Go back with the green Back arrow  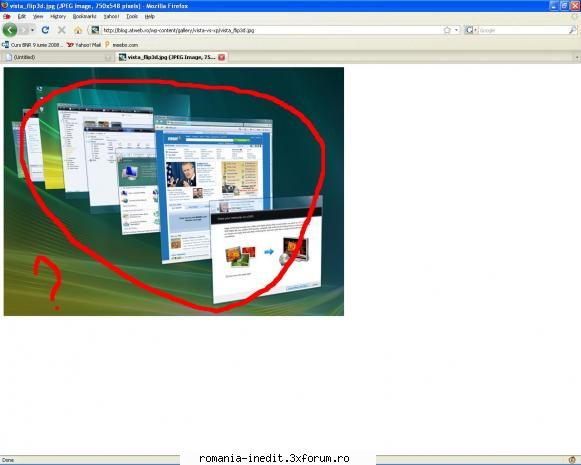(x=10, y=30)
